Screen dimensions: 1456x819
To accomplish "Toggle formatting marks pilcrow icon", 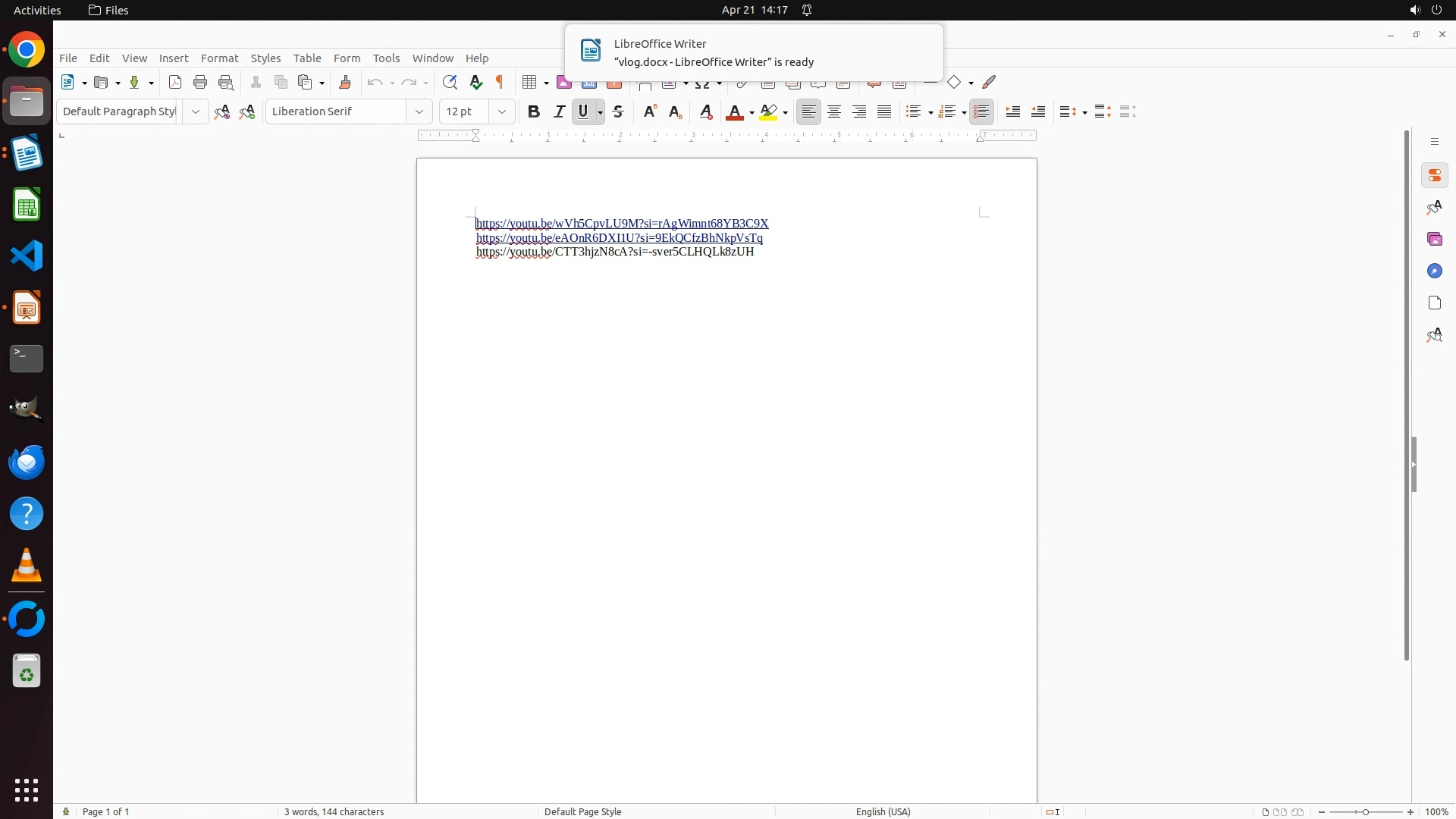I will pos(500,83).
